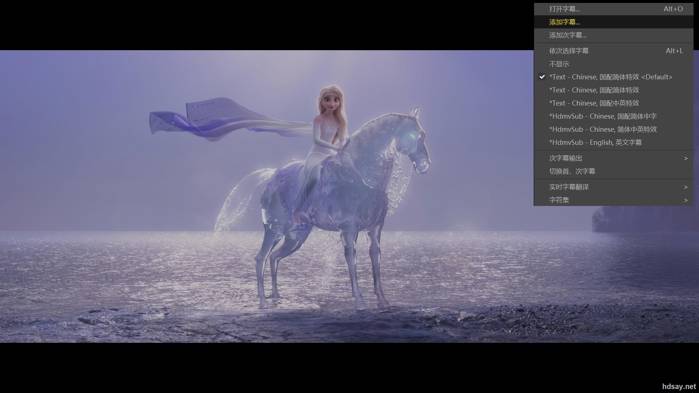Image resolution: width=699 pixels, height=393 pixels.
Task: Expand the 实时字幕翻译 submenu arrow
Action: 686,187
